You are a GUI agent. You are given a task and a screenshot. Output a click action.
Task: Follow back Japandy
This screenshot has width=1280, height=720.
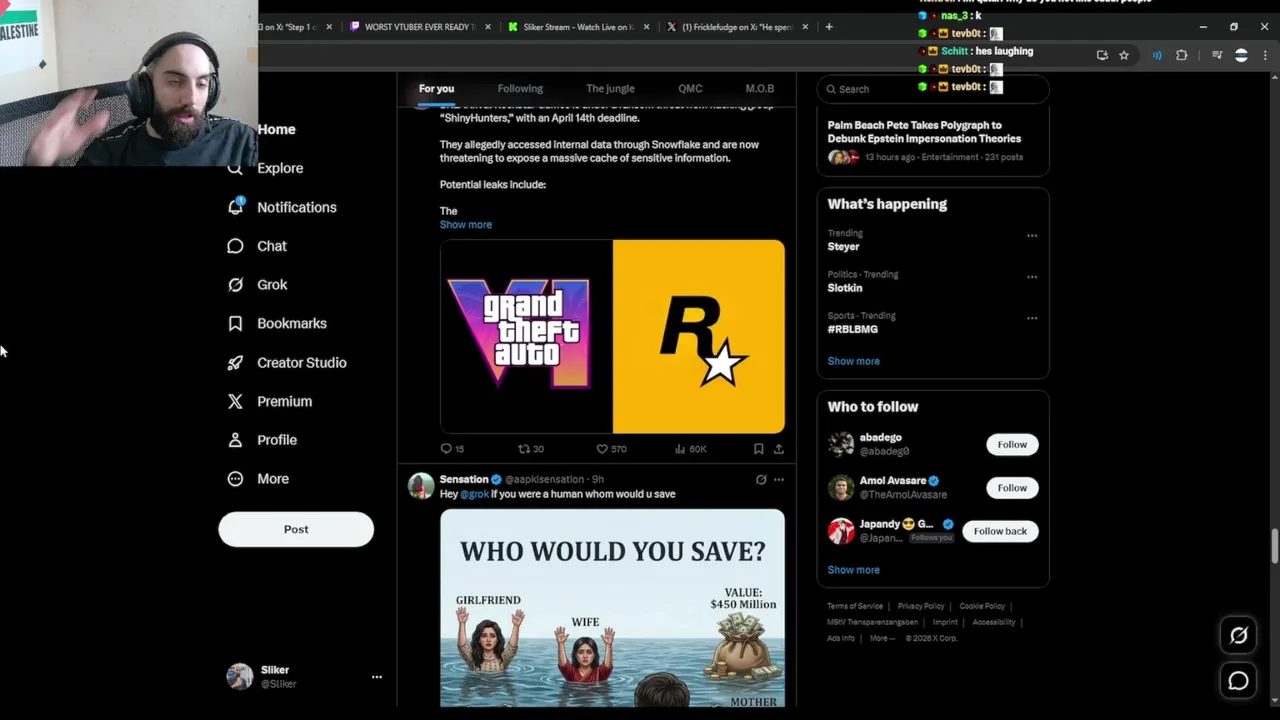[1000, 531]
